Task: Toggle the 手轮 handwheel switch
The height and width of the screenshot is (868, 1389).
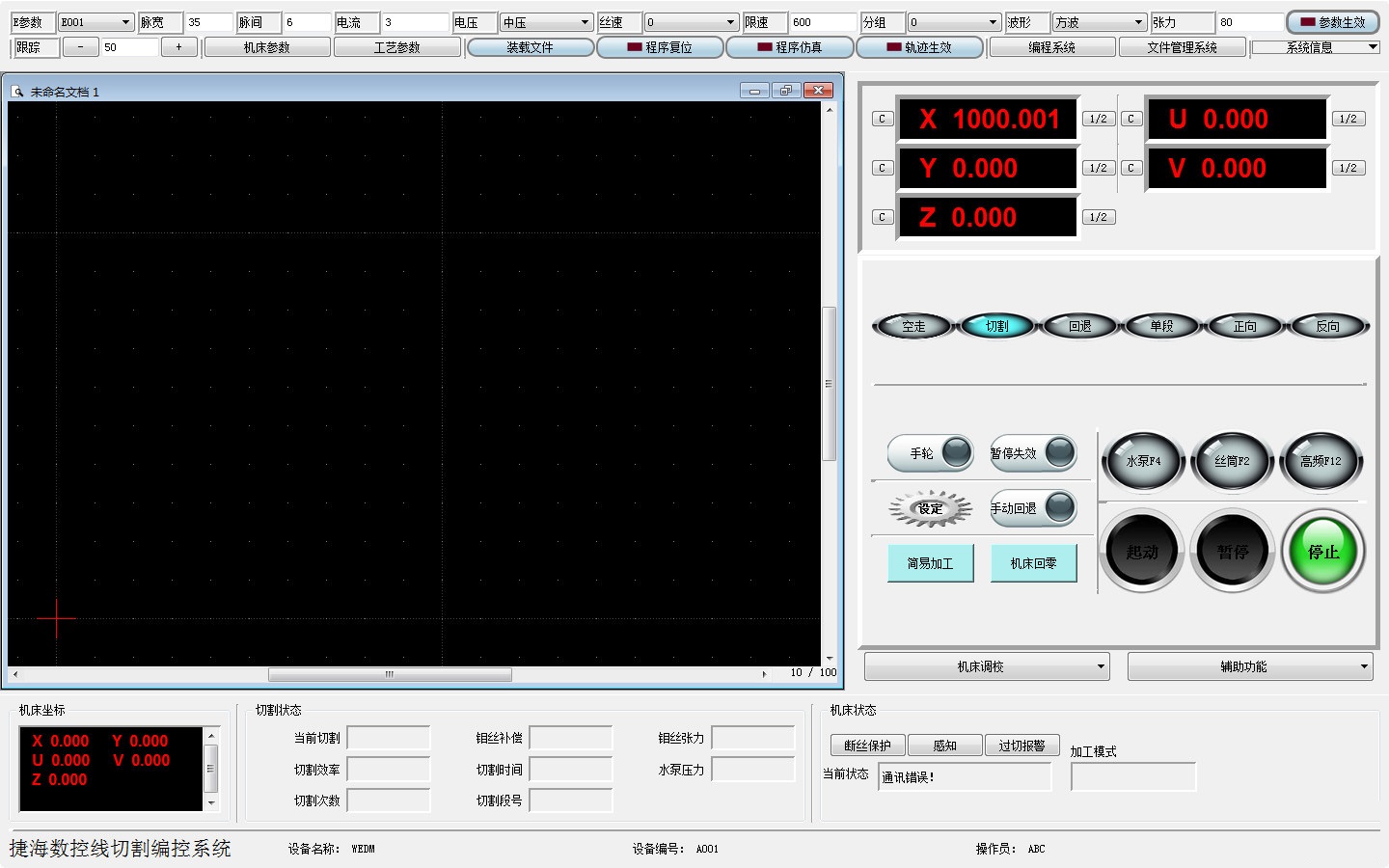Action: coord(956,452)
